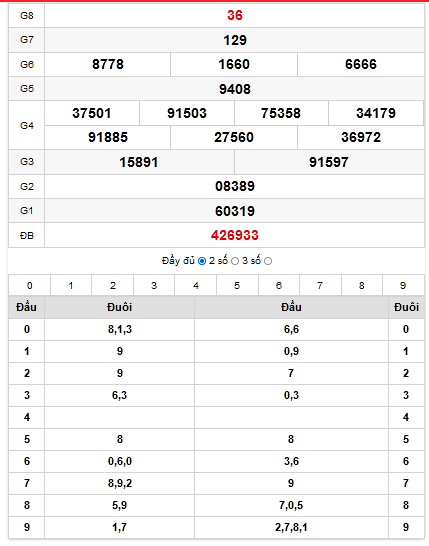Click the G6 number 8778
The width and height of the screenshot is (429, 546).
click(108, 64)
